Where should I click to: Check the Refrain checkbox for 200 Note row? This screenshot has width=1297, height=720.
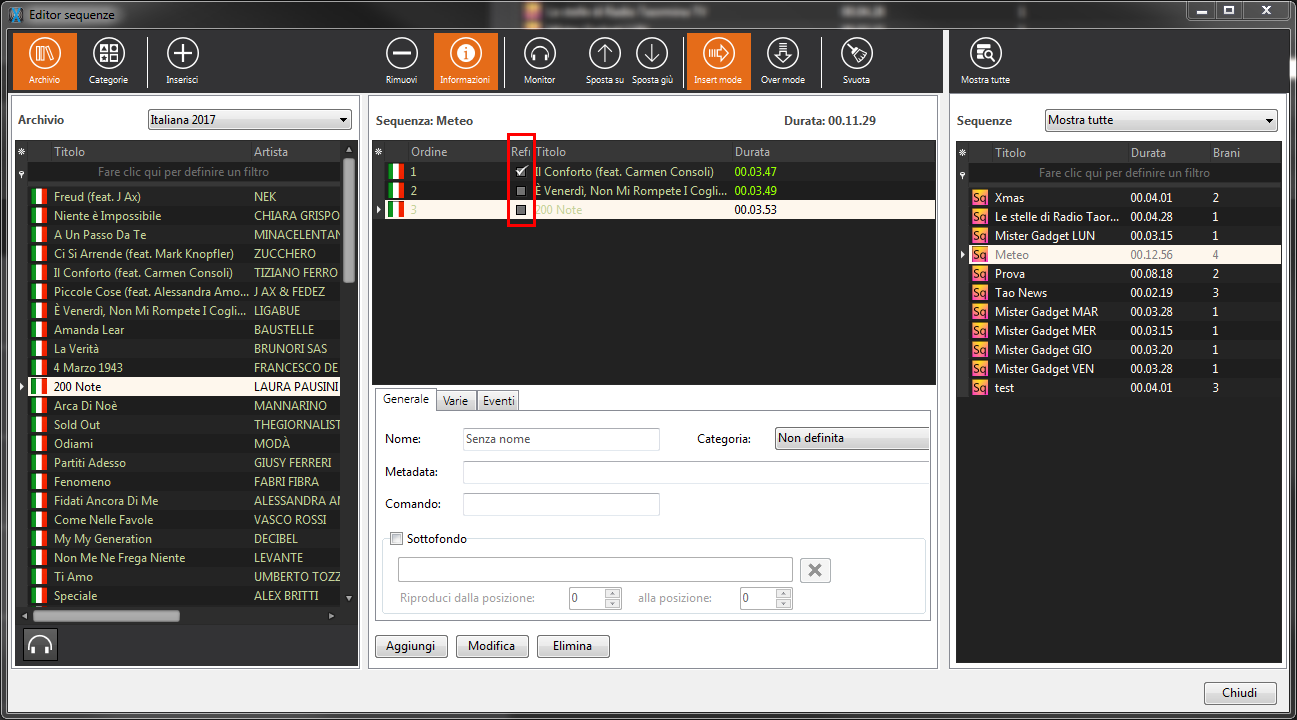(521, 210)
